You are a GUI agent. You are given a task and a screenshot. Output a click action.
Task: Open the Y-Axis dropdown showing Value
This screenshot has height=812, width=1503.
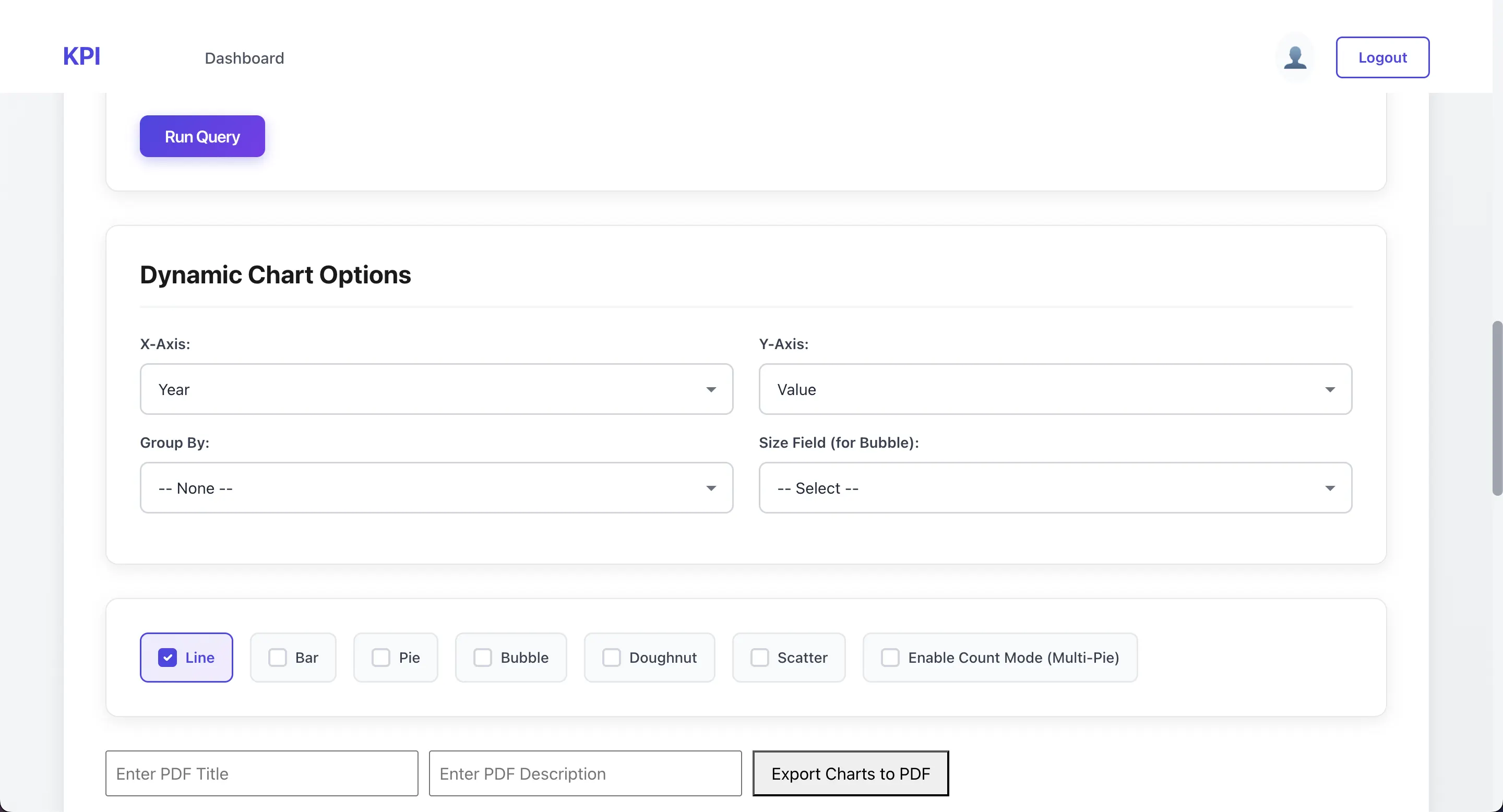click(x=1055, y=389)
